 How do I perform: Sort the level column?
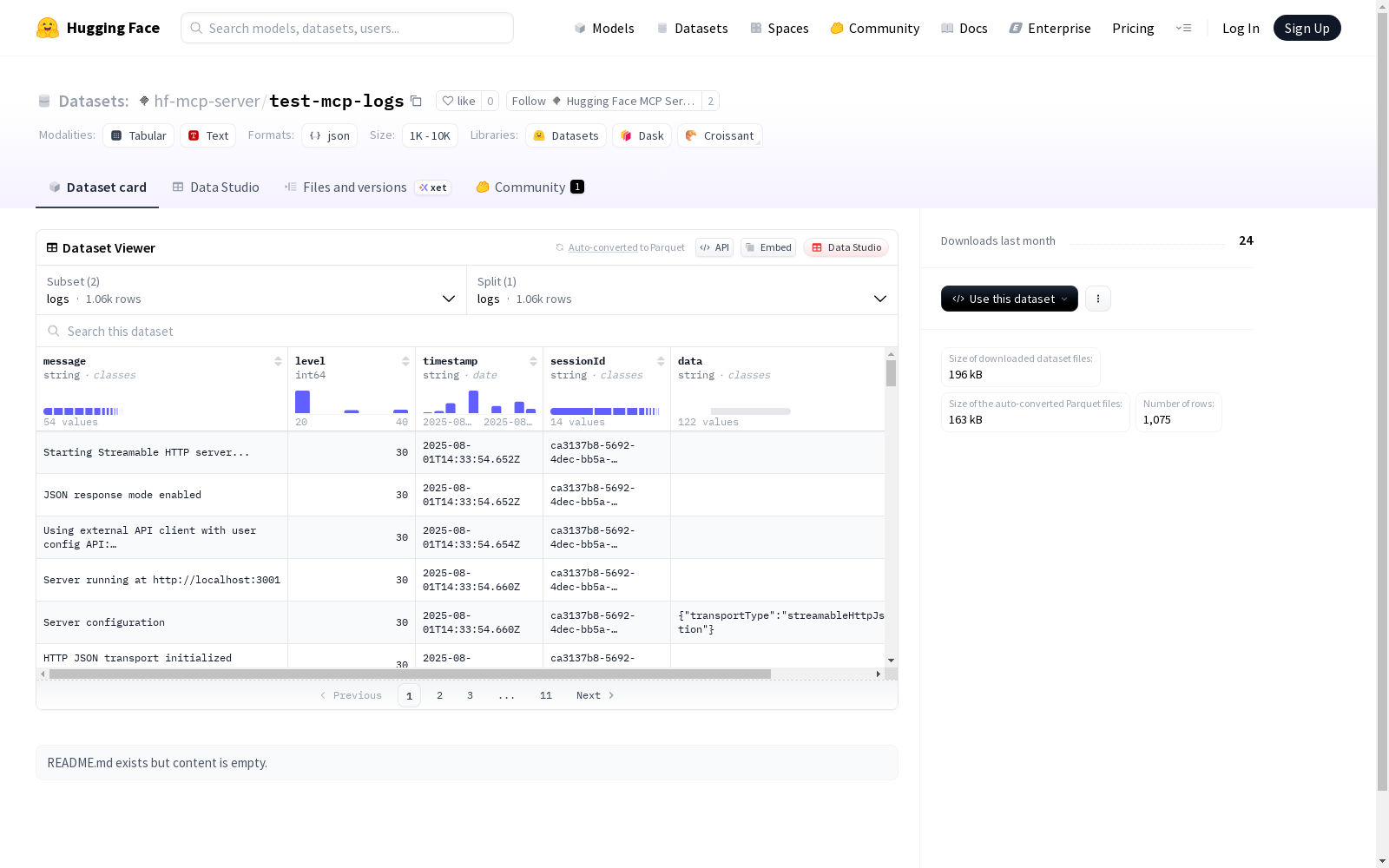click(405, 361)
